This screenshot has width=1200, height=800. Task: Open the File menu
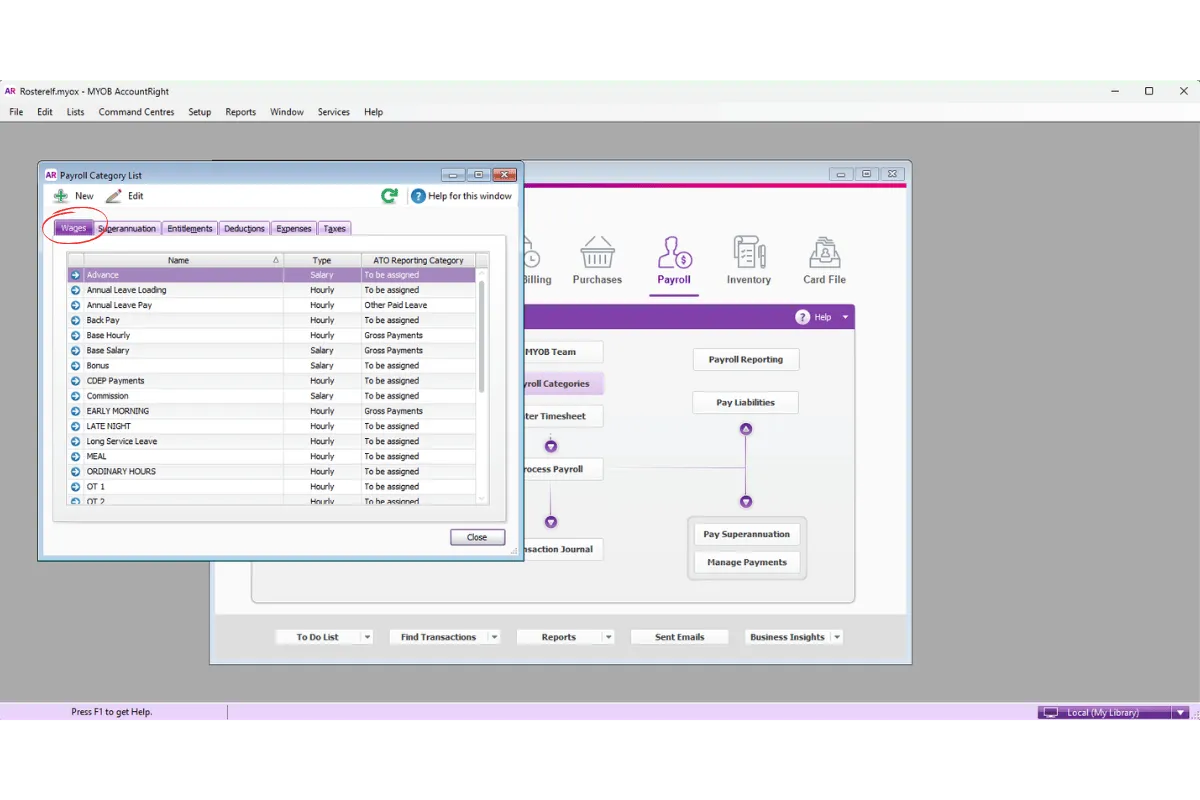[x=16, y=112]
